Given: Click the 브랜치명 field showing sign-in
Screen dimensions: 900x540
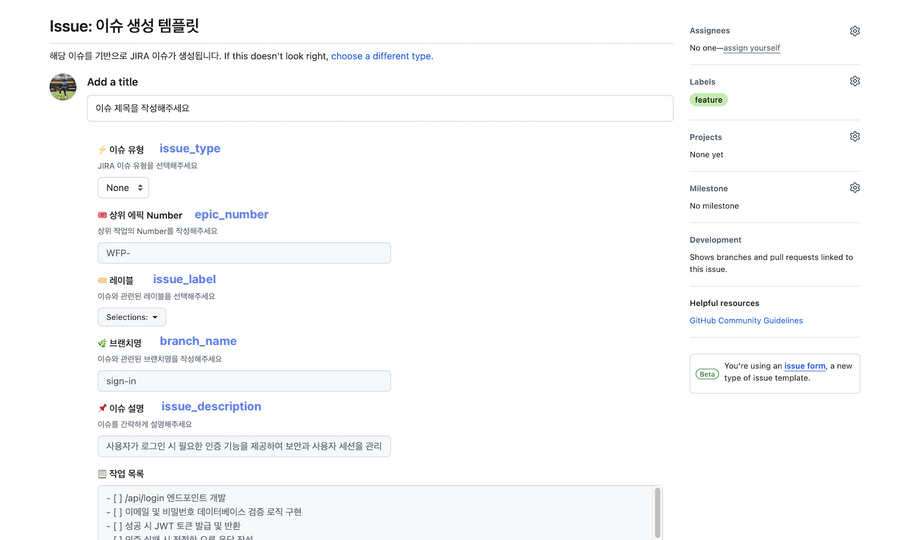Looking at the screenshot, I should tap(244, 381).
